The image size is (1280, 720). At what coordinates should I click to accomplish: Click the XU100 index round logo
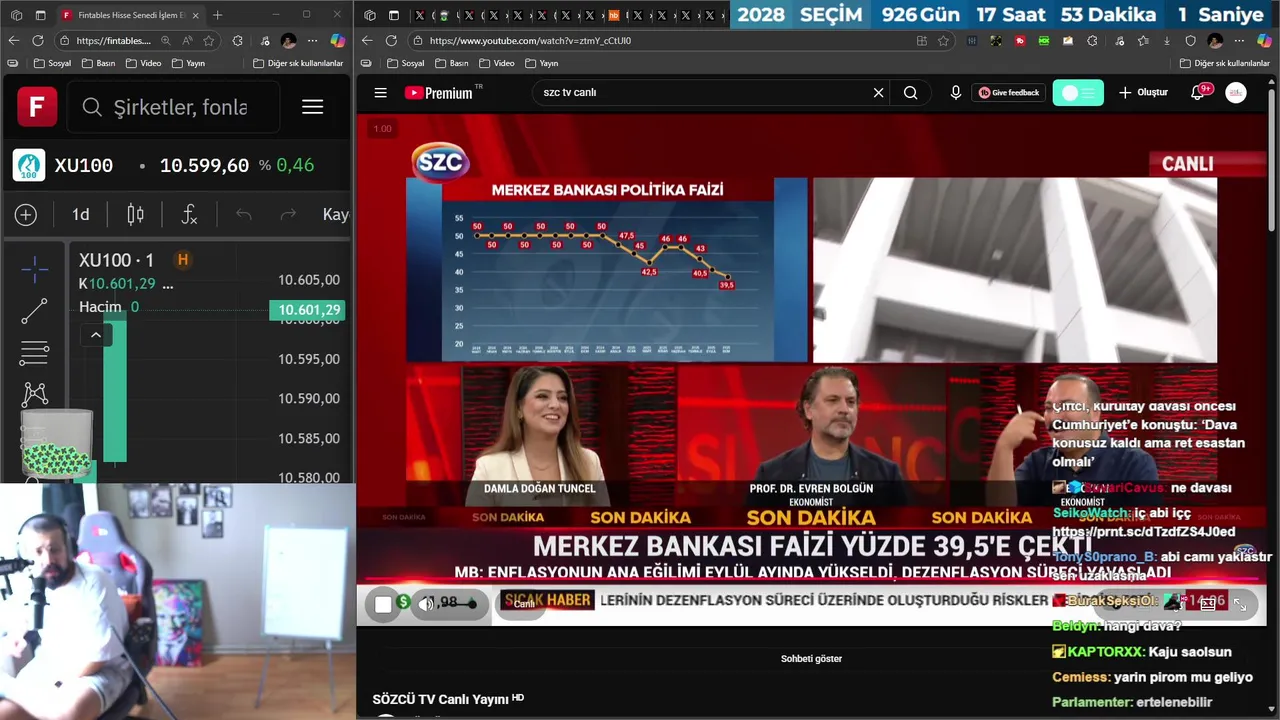[x=29, y=165]
